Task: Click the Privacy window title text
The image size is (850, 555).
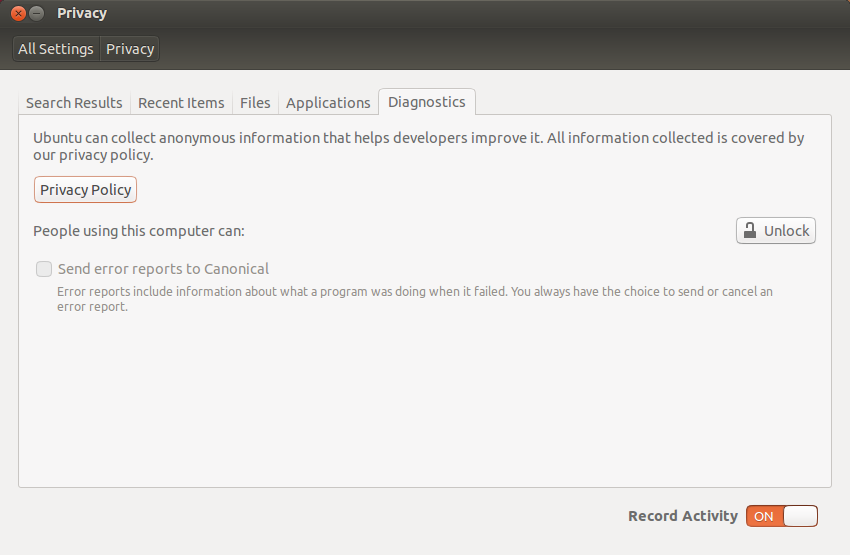Action: click(x=82, y=13)
